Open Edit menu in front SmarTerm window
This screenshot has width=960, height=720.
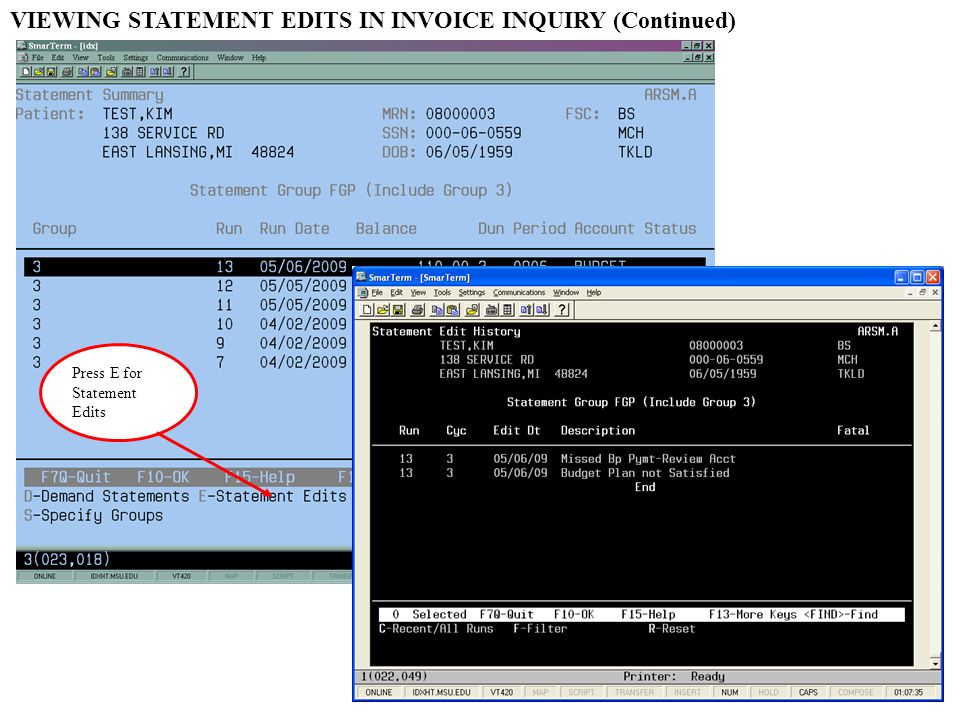[x=397, y=293]
